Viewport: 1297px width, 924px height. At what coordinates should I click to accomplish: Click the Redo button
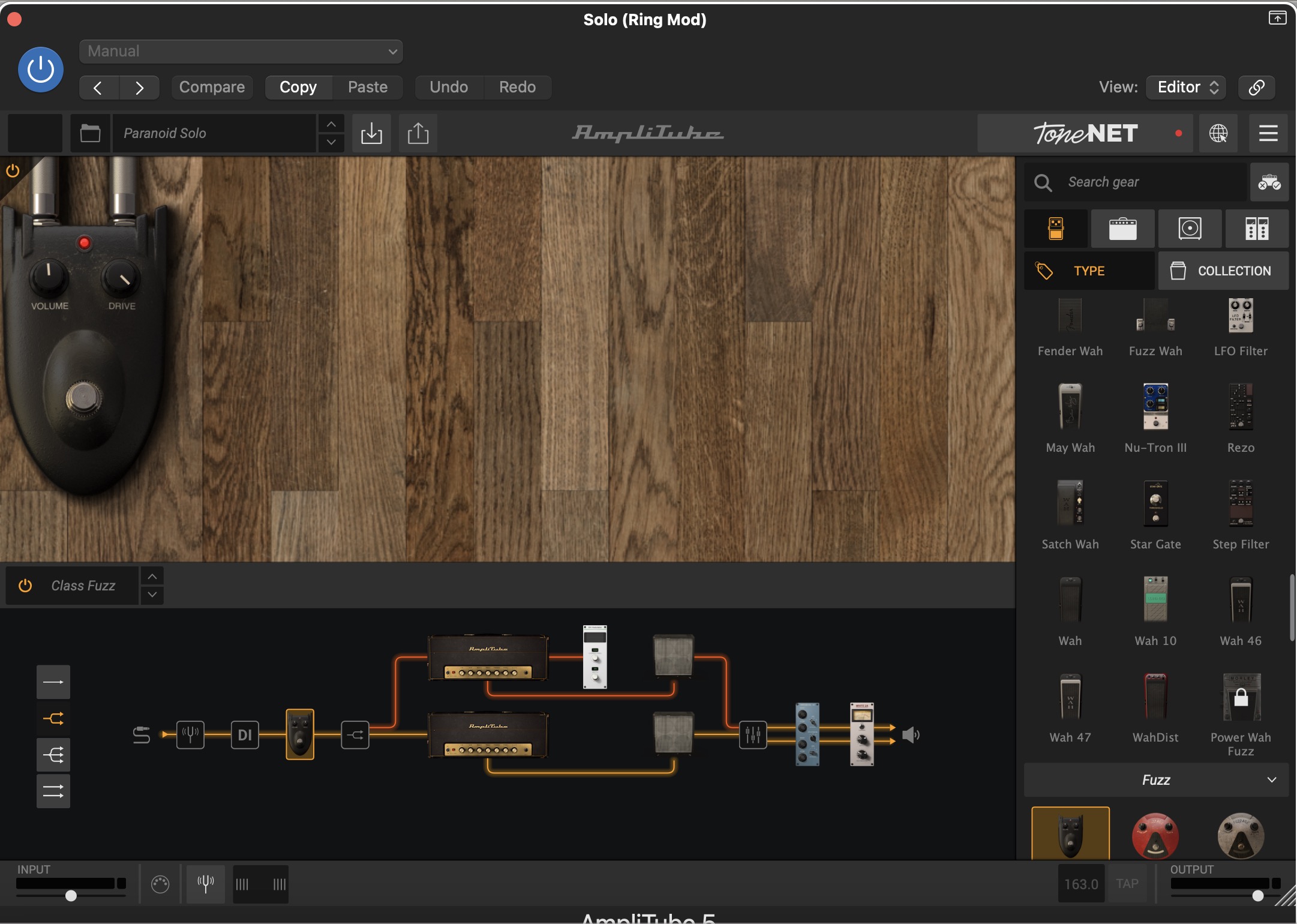(517, 88)
